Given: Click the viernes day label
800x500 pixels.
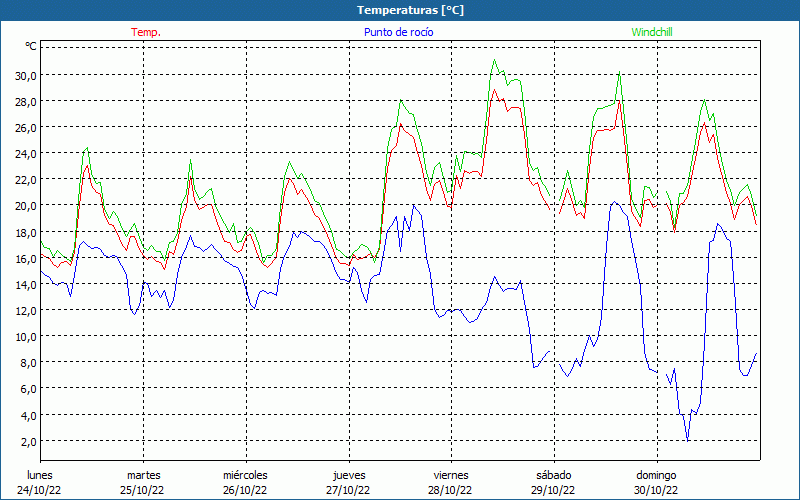Looking at the screenshot, I should pyautogui.click(x=451, y=475).
